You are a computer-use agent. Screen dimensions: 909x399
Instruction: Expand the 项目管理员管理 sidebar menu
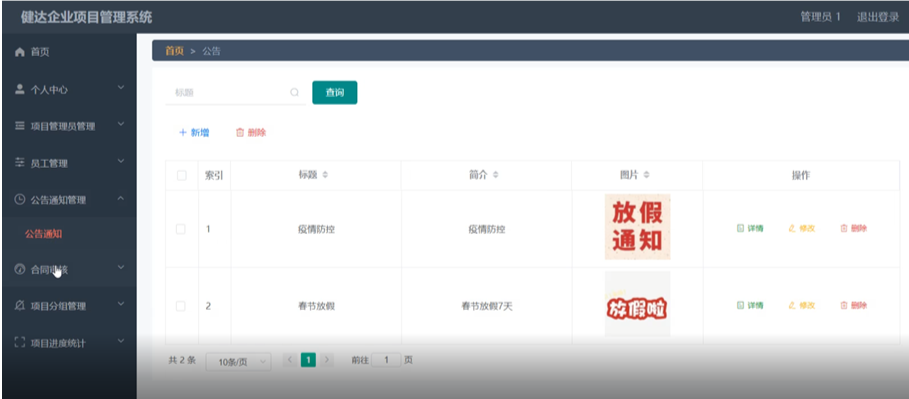point(70,126)
